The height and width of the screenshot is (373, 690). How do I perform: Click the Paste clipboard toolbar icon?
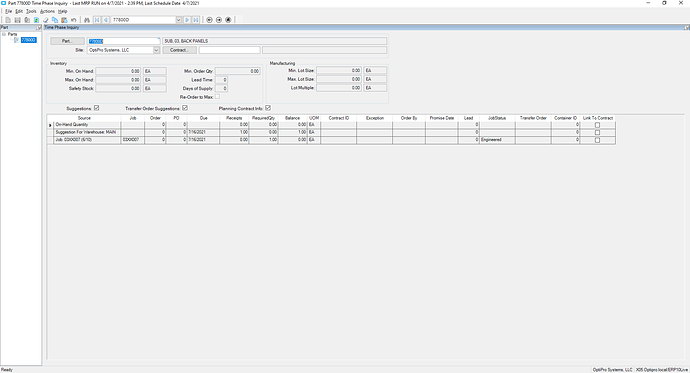pos(64,20)
